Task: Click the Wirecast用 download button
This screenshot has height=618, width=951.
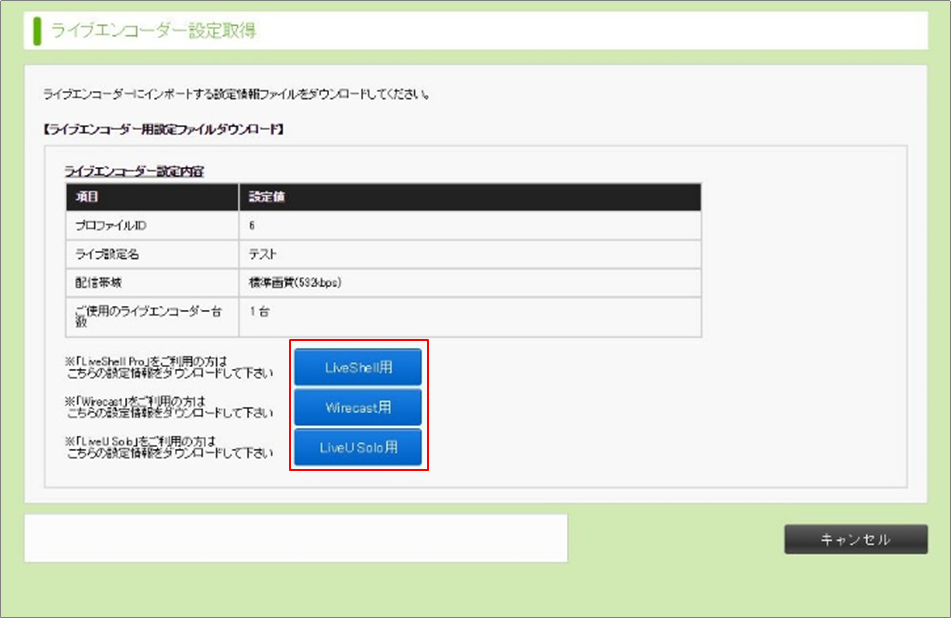Action: click(x=358, y=407)
